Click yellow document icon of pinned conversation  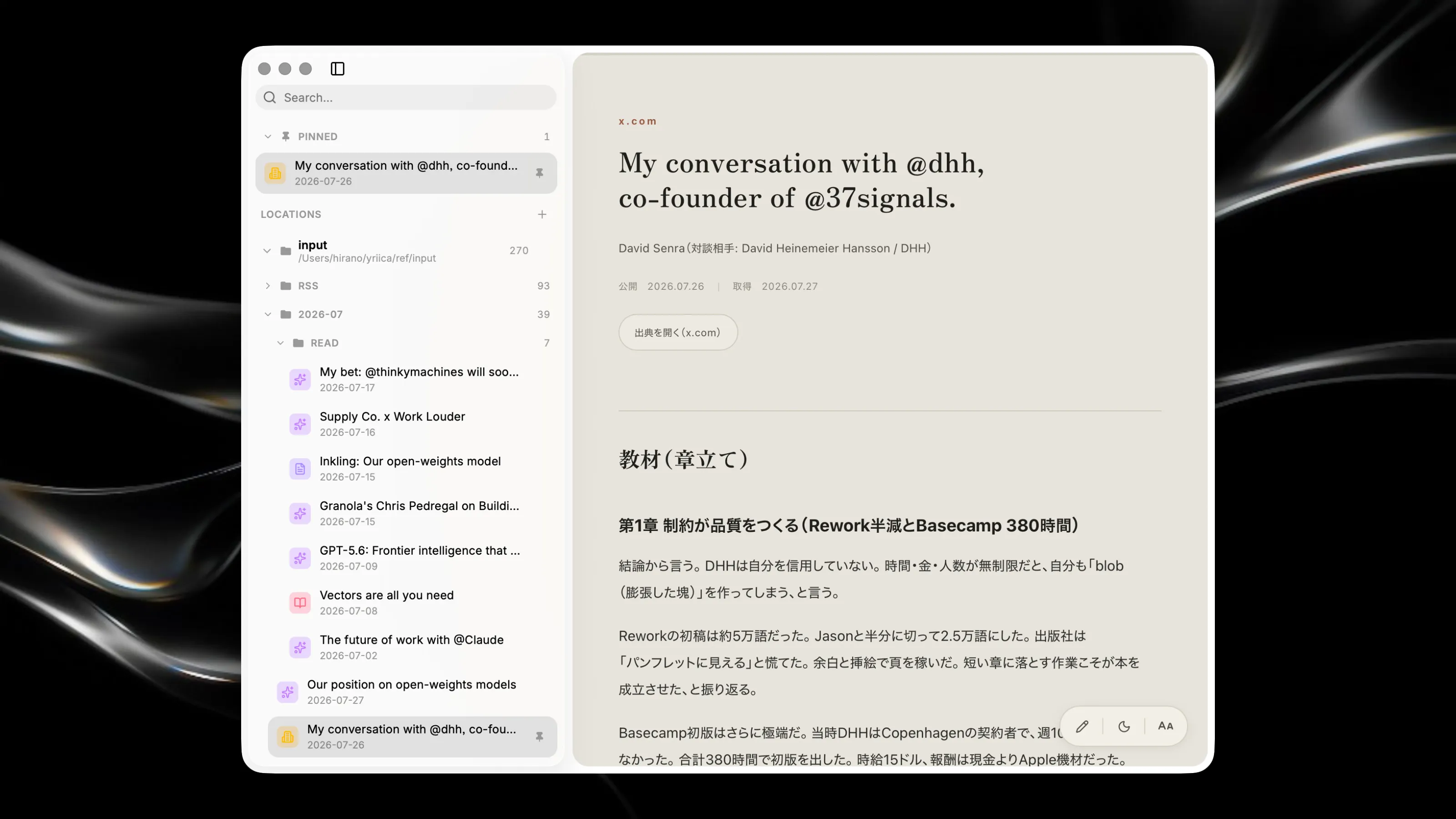pyautogui.click(x=275, y=173)
